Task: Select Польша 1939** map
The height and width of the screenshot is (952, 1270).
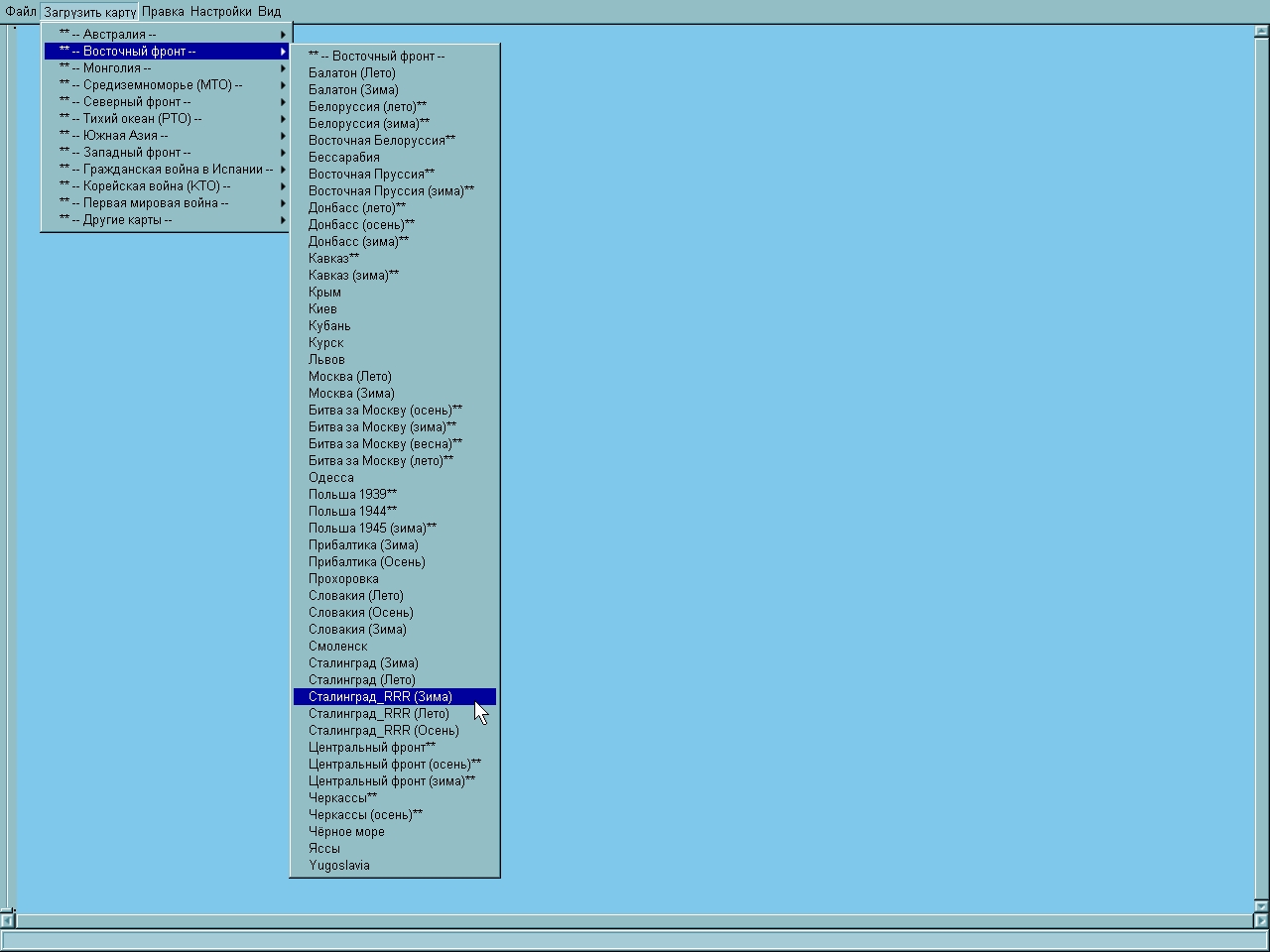Action: point(395,495)
